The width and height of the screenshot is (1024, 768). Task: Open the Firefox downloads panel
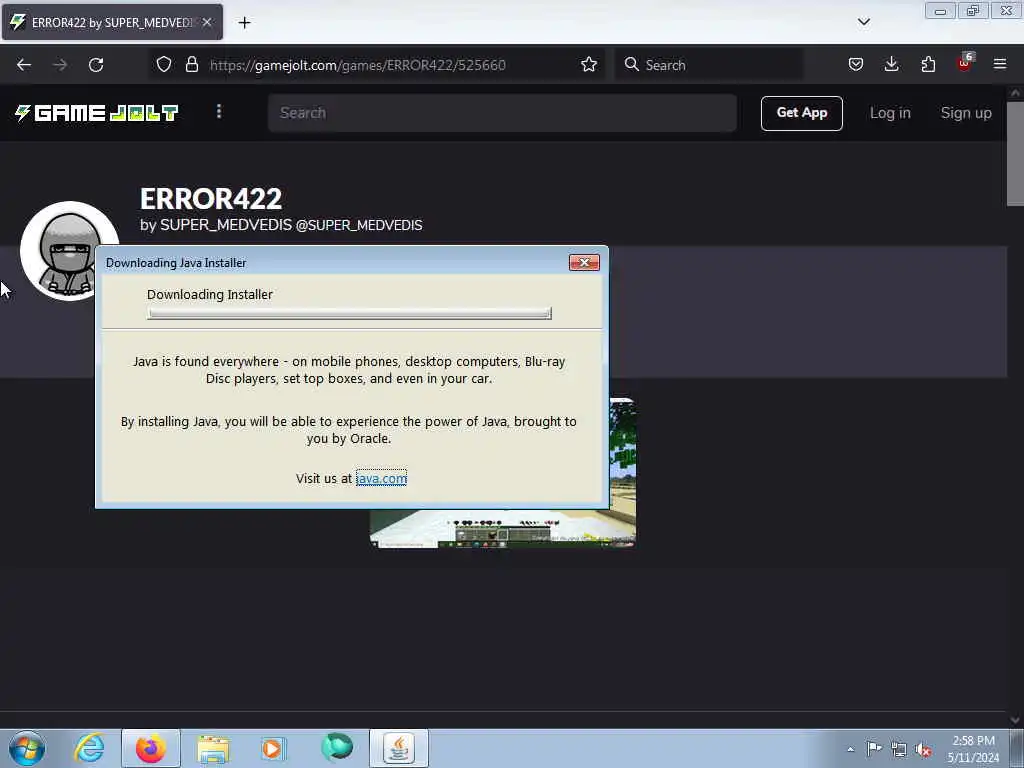coord(891,65)
